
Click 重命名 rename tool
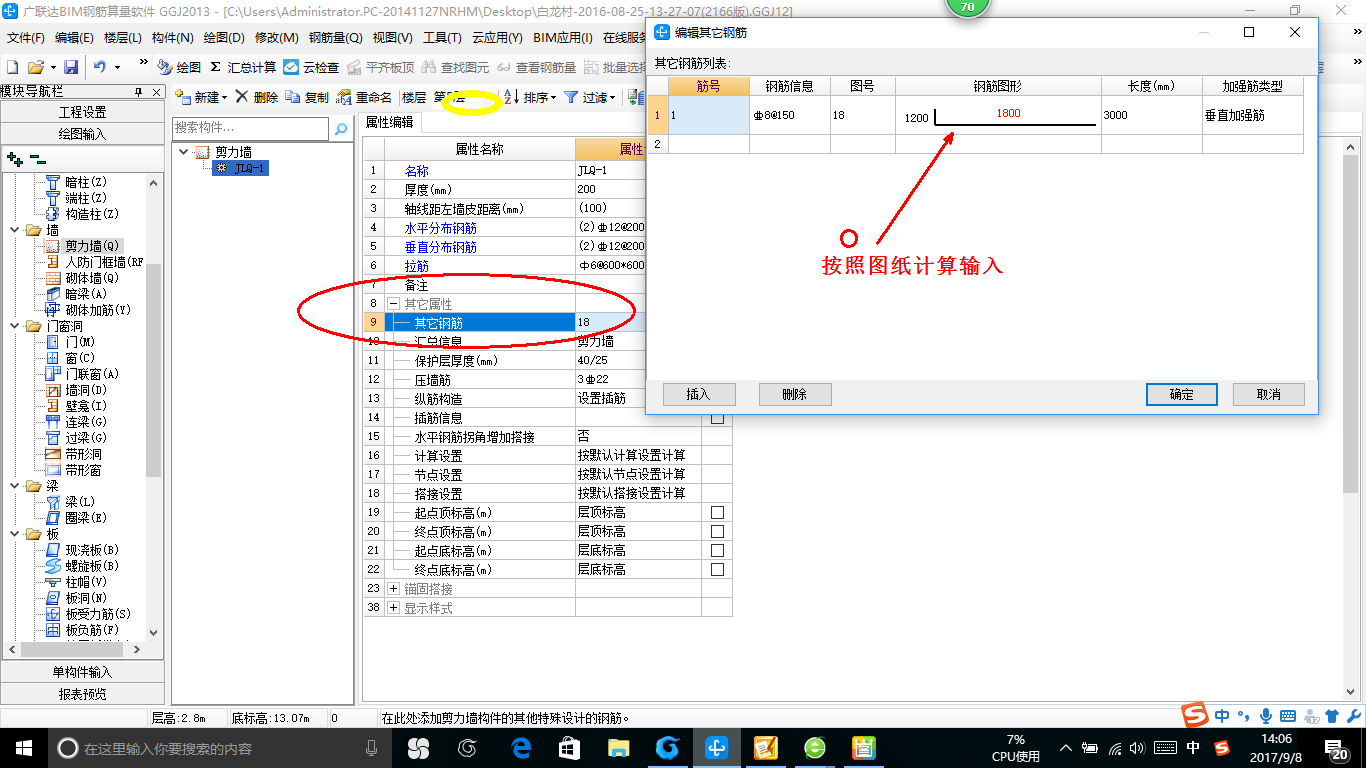(364, 97)
